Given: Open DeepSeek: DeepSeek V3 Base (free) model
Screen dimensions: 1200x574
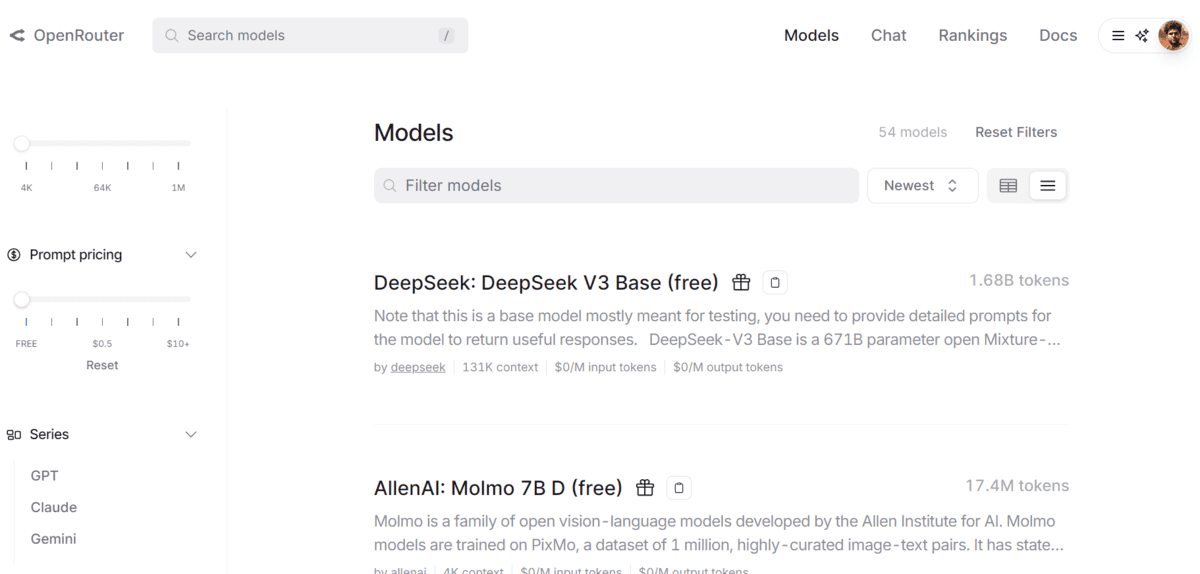Looking at the screenshot, I should pos(546,283).
